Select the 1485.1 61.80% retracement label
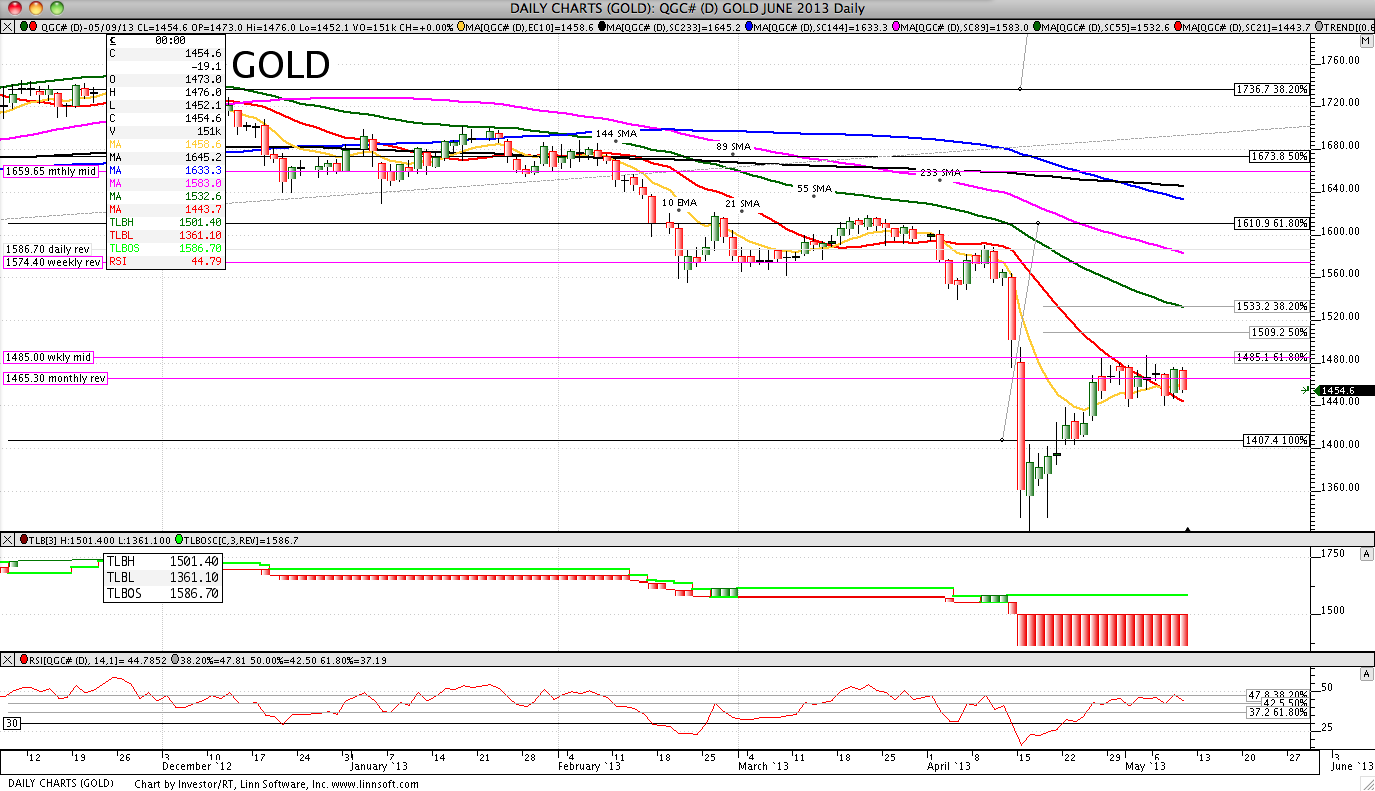The width and height of the screenshot is (1375, 791). [x=1272, y=357]
